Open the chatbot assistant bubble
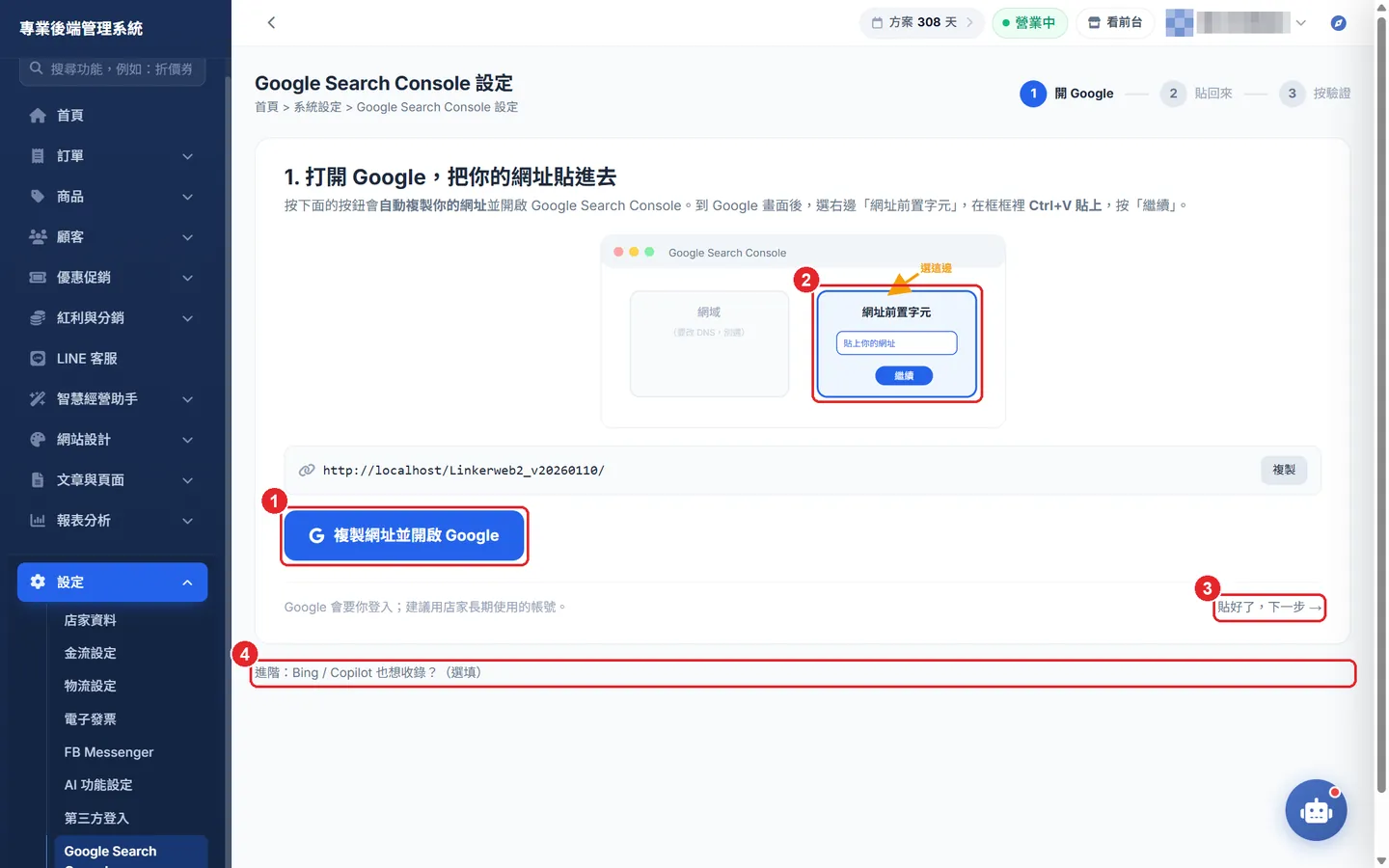The width and height of the screenshot is (1389, 868). pyautogui.click(x=1316, y=810)
